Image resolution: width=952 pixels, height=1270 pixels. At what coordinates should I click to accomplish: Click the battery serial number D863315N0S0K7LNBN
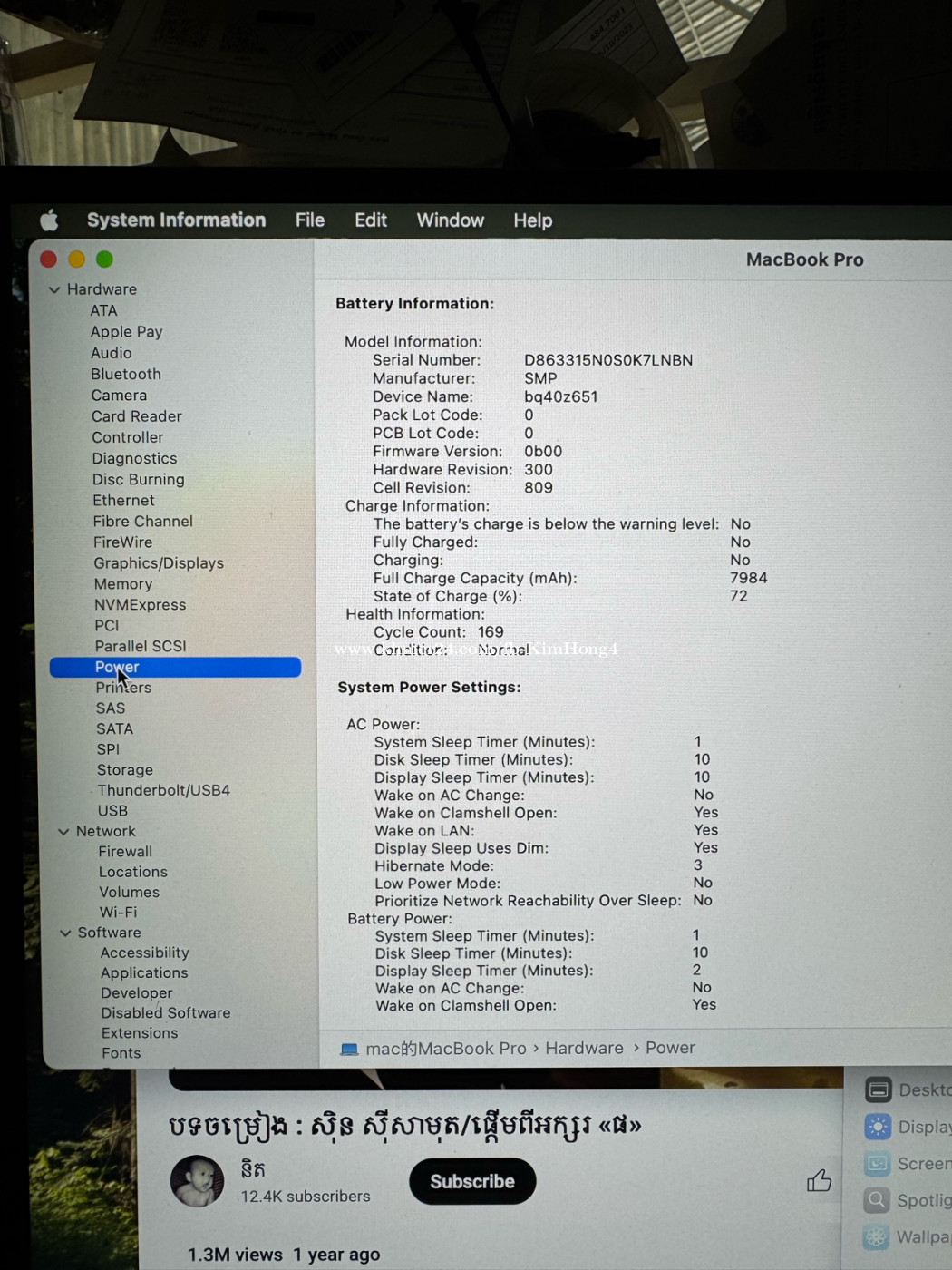pyautogui.click(x=608, y=360)
